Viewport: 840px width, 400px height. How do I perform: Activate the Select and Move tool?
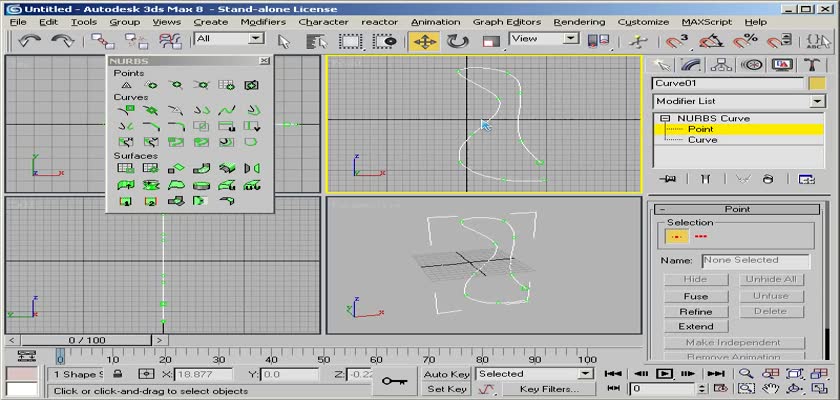[x=424, y=41]
